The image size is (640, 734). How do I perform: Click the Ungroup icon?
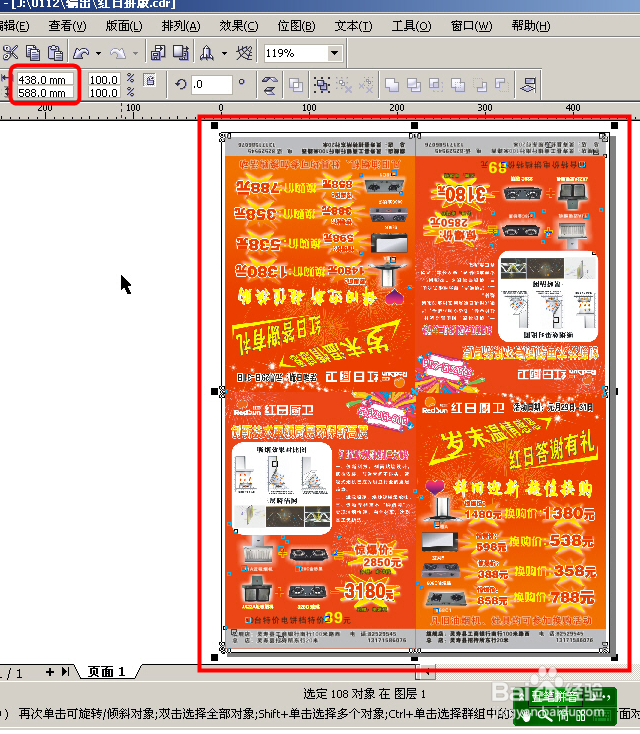point(345,85)
